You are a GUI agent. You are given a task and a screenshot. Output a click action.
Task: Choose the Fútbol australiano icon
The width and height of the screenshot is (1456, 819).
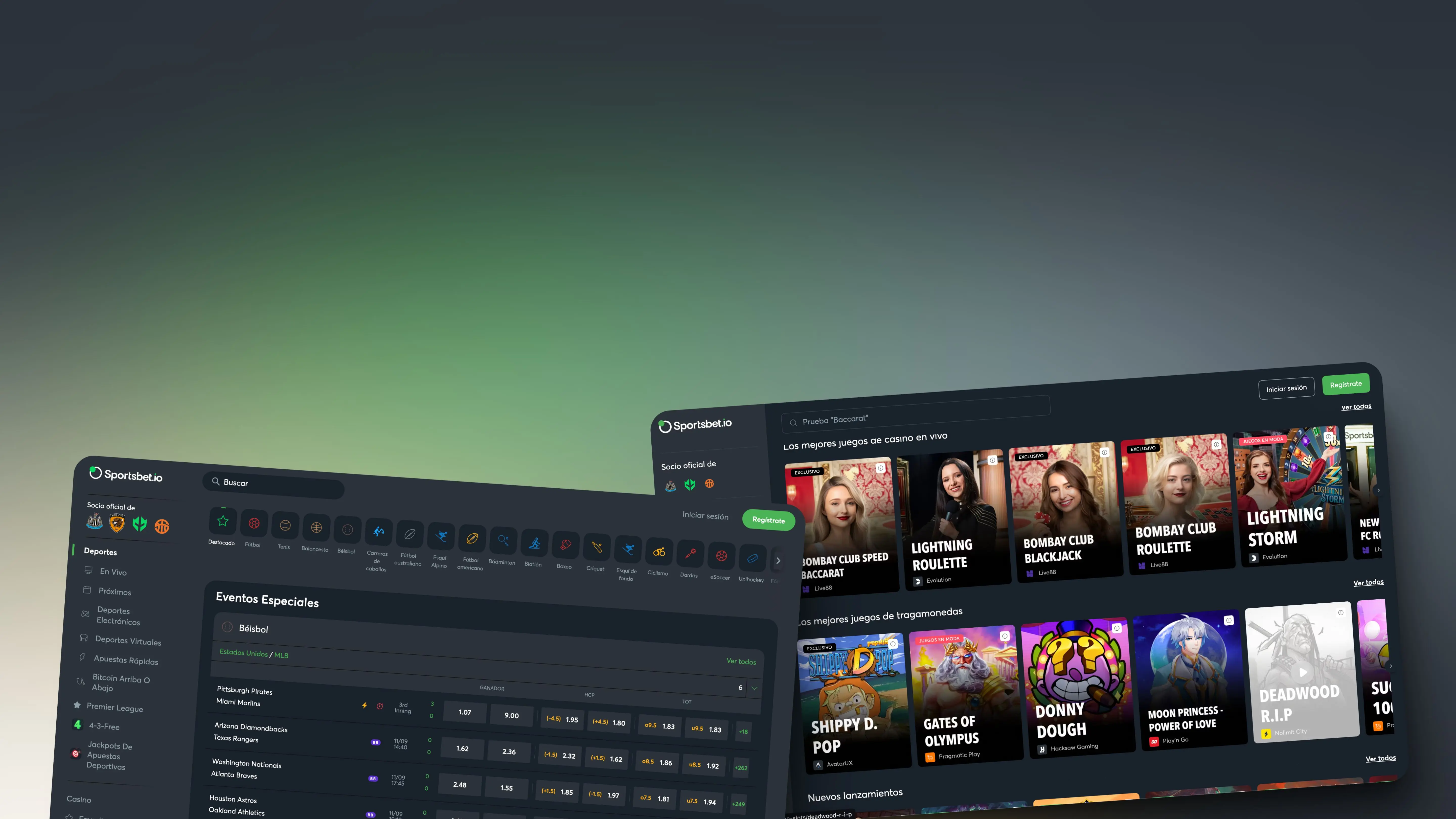(410, 534)
